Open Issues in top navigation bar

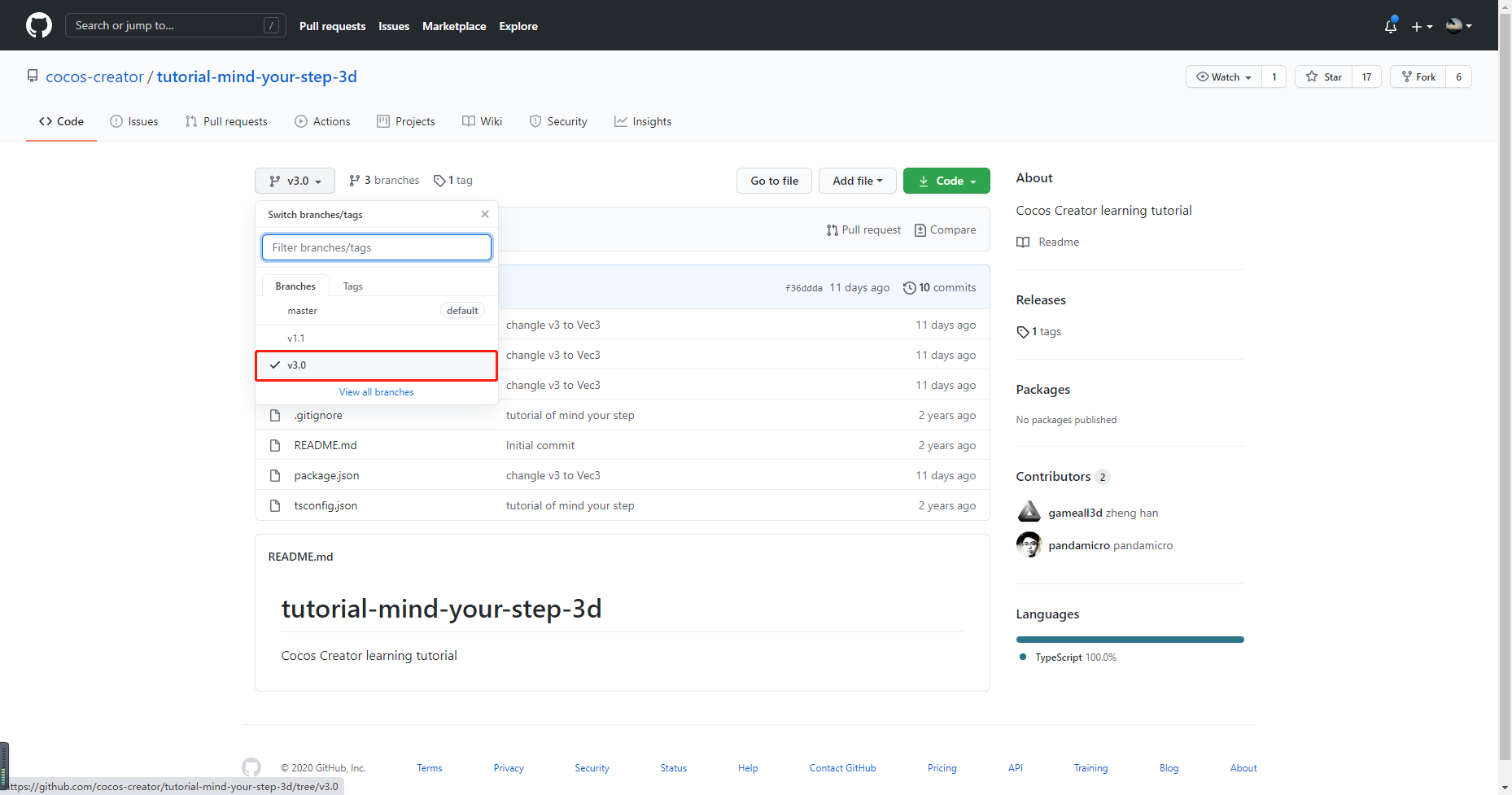click(394, 26)
